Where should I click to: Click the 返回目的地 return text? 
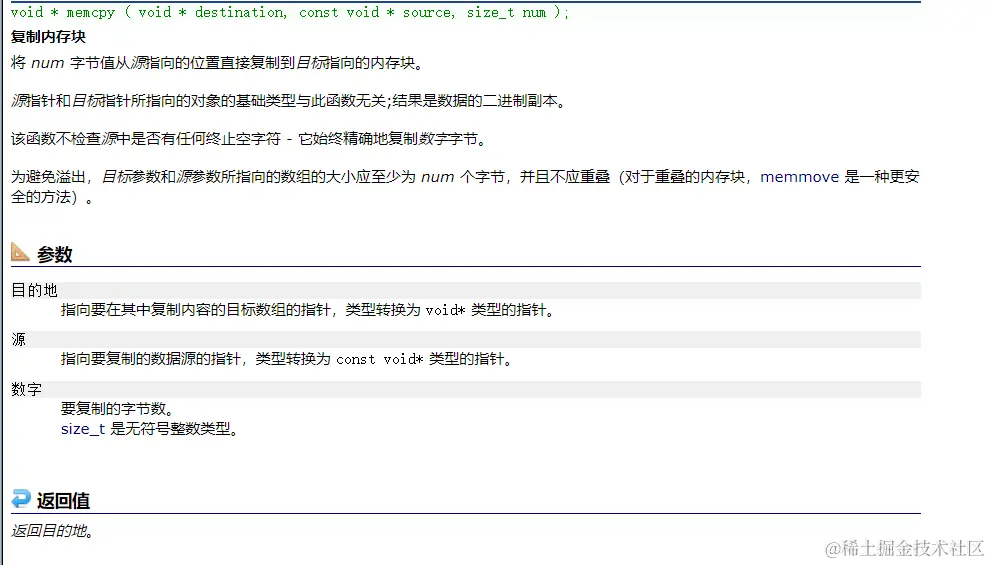click(52, 531)
